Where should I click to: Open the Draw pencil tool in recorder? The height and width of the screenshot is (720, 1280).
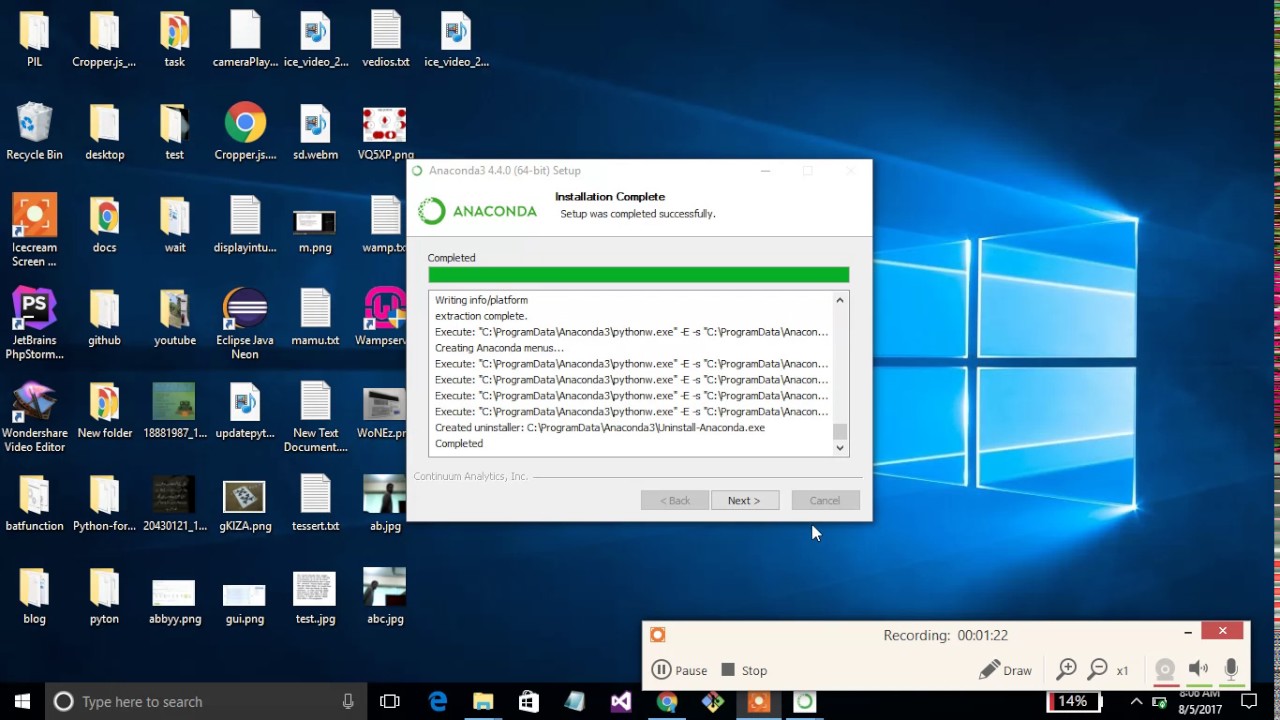pos(1005,670)
